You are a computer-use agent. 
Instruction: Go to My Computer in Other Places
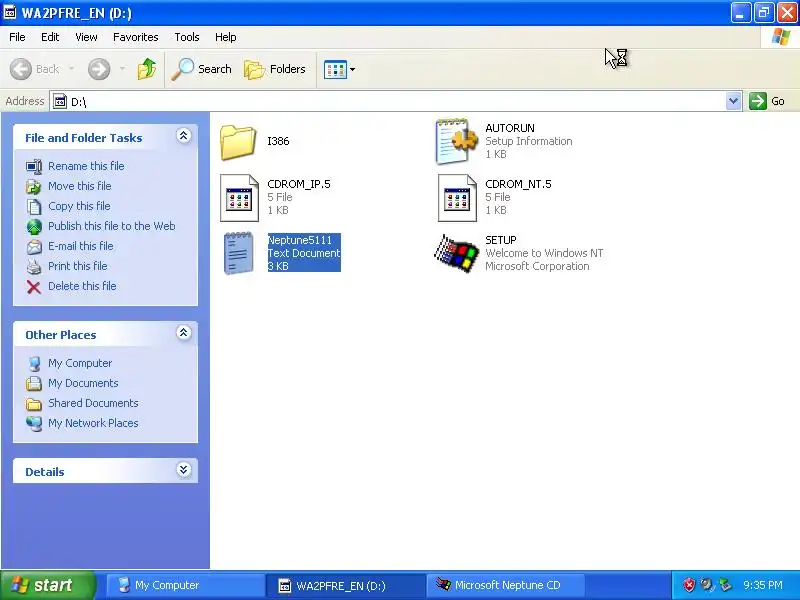(x=80, y=363)
